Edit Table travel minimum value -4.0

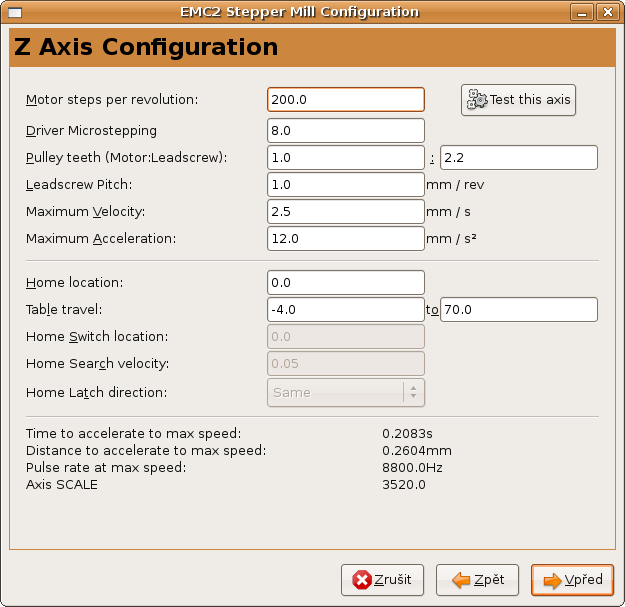click(x=346, y=310)
